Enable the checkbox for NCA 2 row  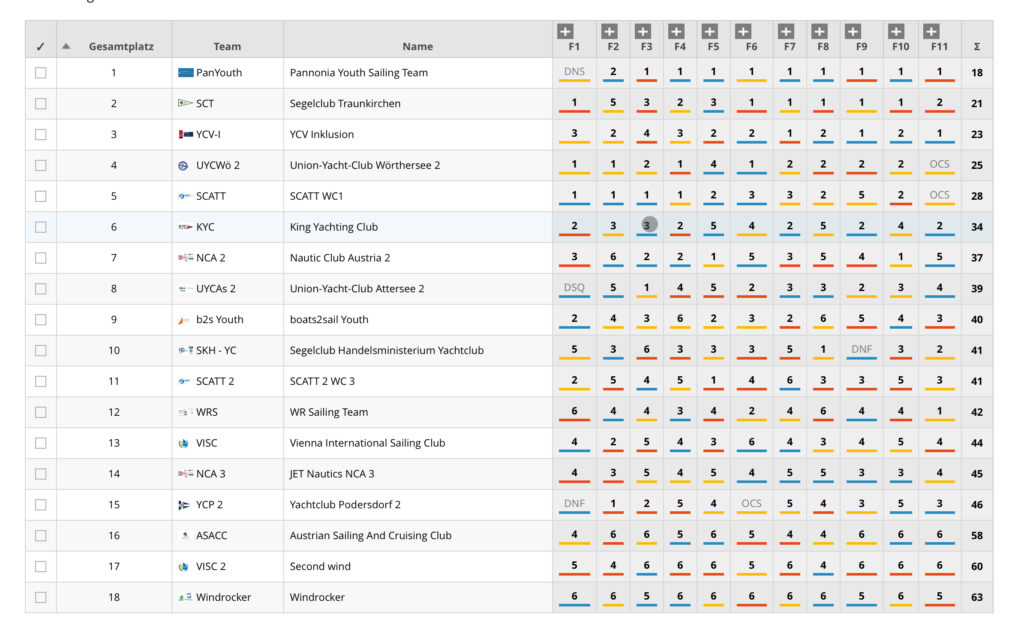[40, 258]
